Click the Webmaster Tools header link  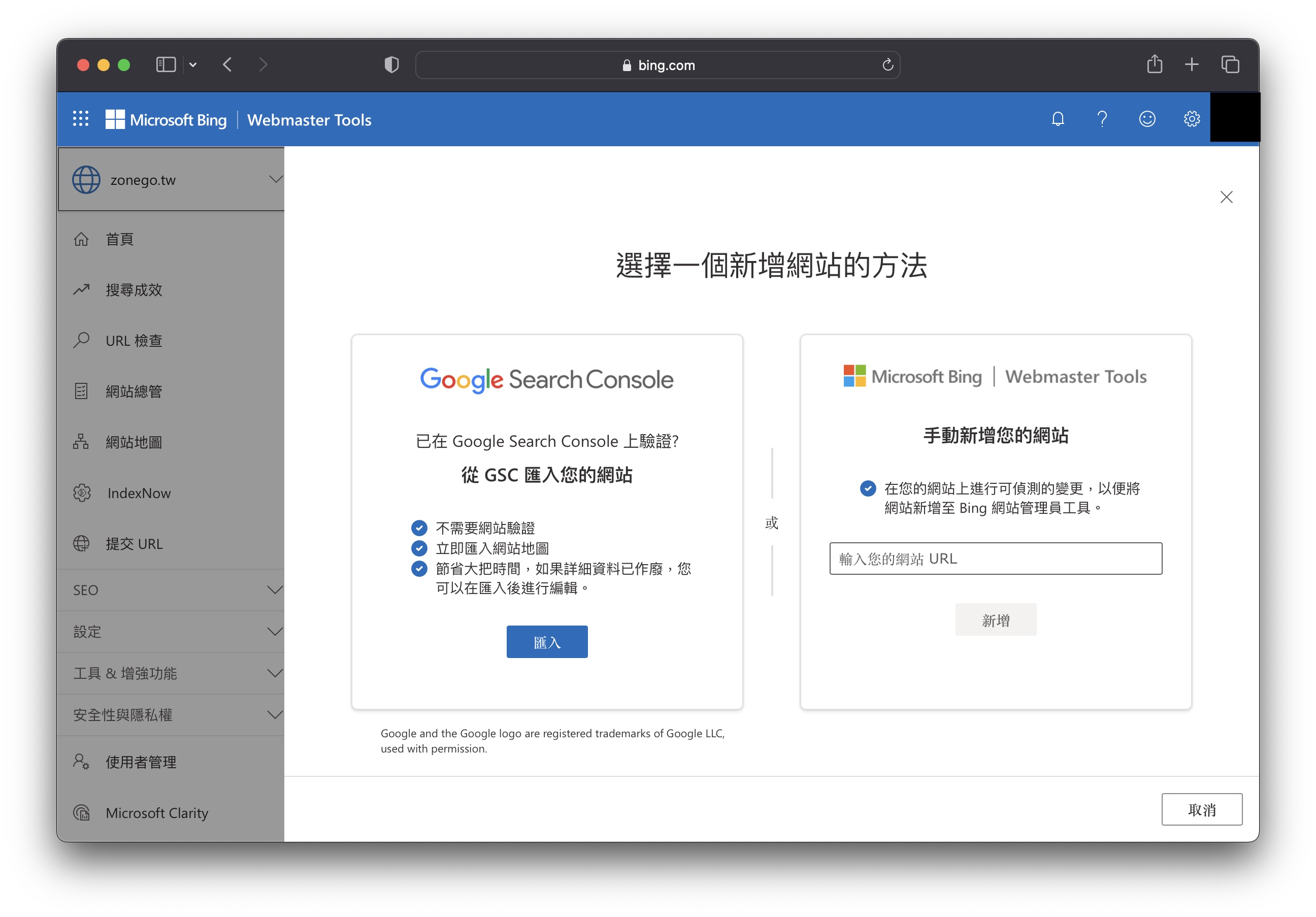click(309, 120)
